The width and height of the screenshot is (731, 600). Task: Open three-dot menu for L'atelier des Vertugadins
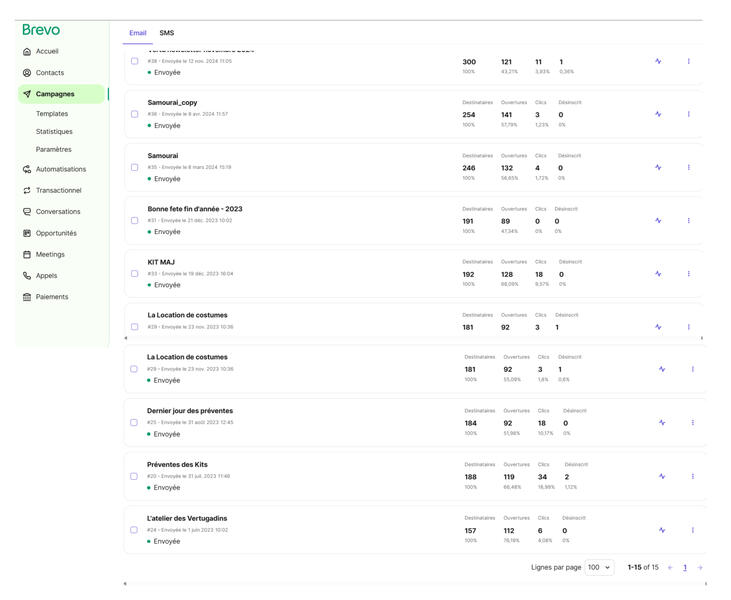(x=692, y=530)
